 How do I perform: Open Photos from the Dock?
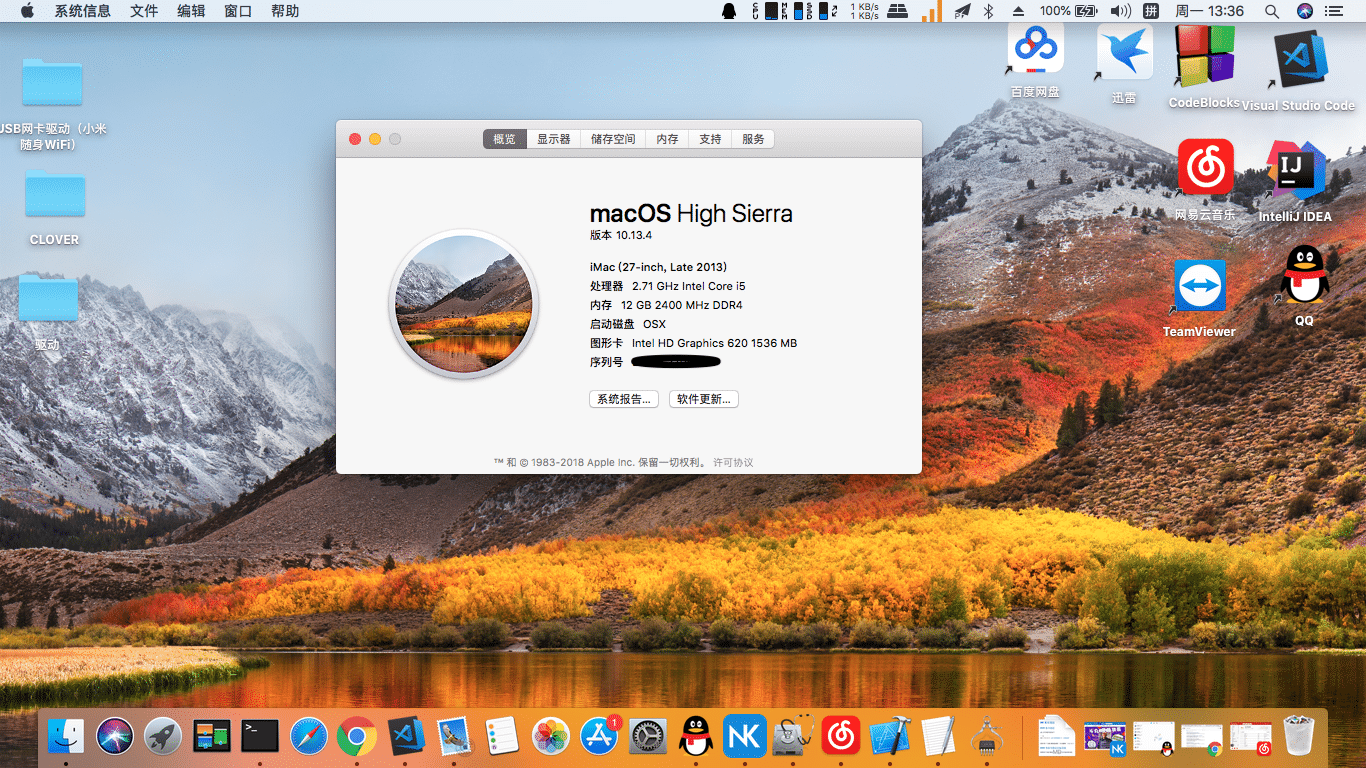pyautogui.click(x=551, y=736)
